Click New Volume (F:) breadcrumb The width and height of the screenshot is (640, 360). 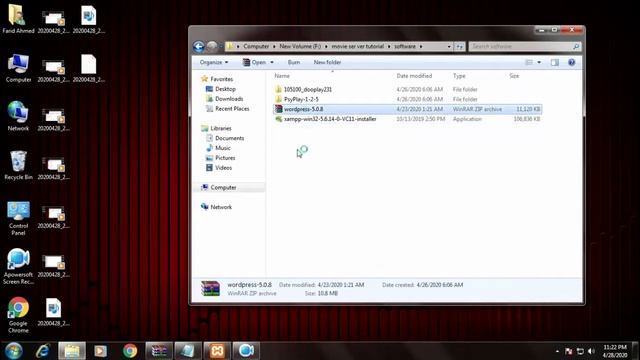[x=300, y=47]
